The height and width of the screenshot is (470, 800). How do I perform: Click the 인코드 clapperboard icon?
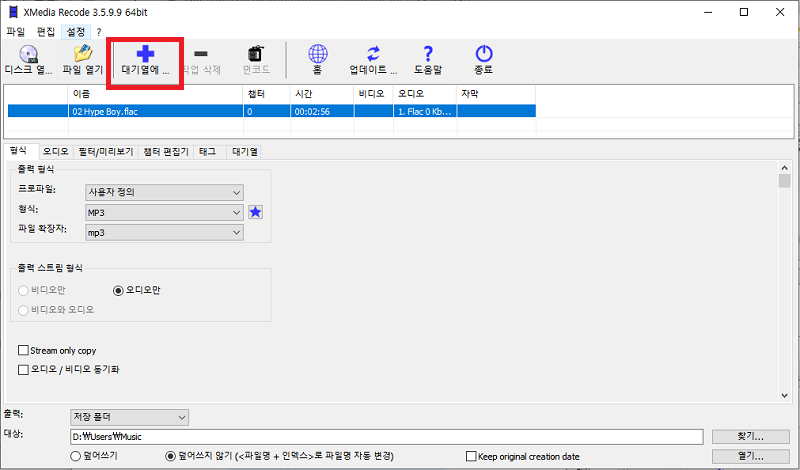(x=256, y=54)
